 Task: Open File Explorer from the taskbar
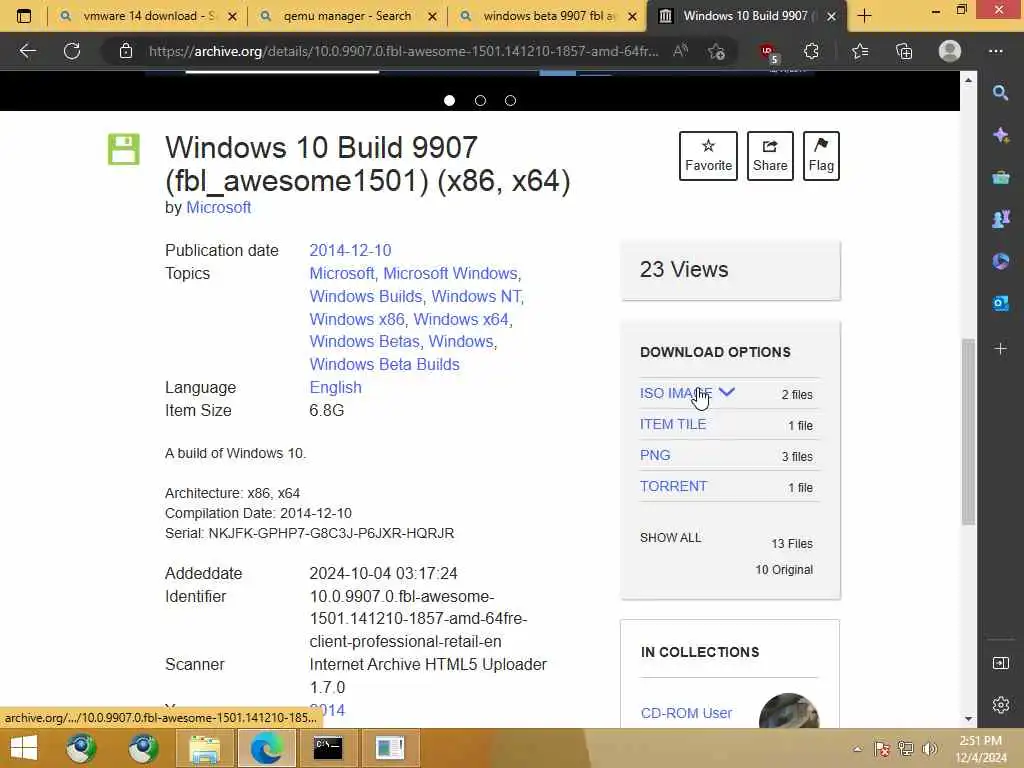(204, 748)
